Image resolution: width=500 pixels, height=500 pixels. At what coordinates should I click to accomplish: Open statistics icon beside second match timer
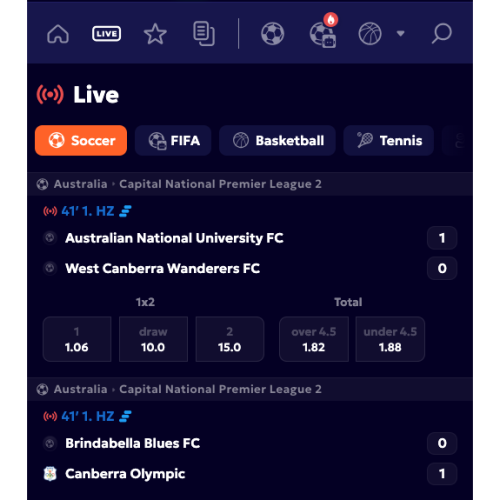[x=125, y=416]
